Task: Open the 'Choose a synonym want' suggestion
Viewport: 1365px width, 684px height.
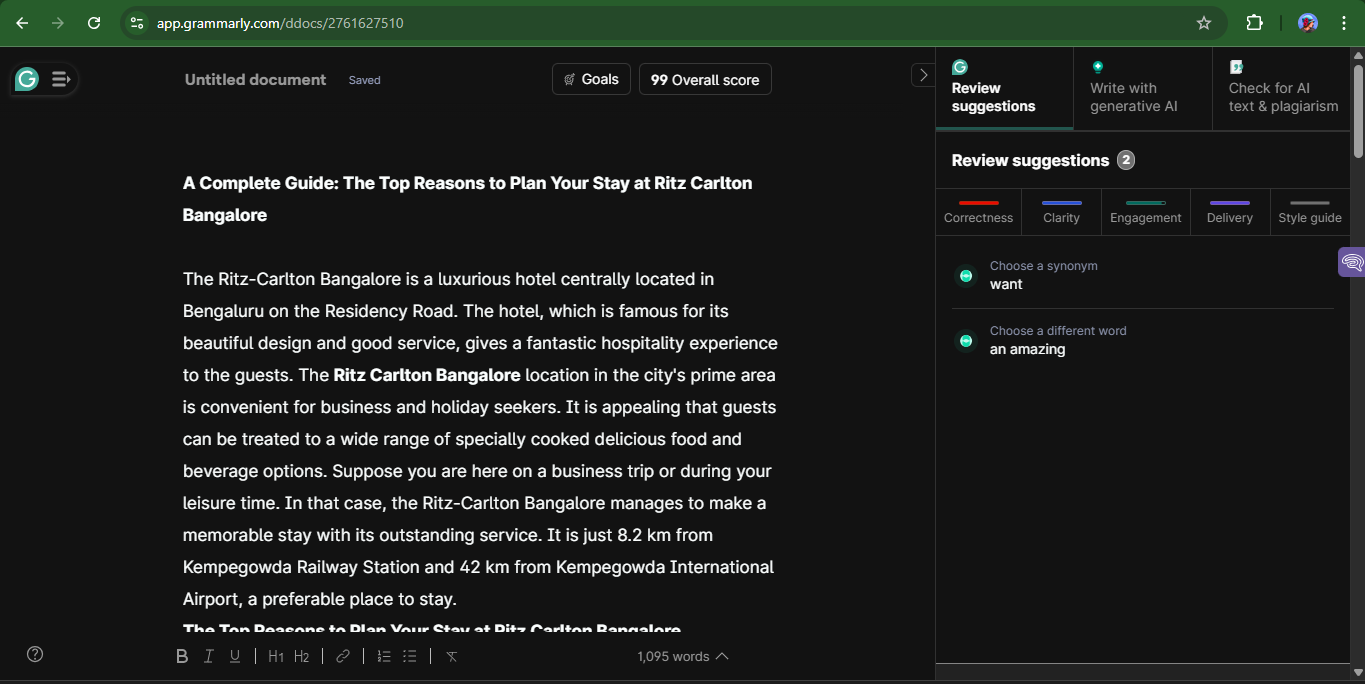Action: pos(1143,276)
